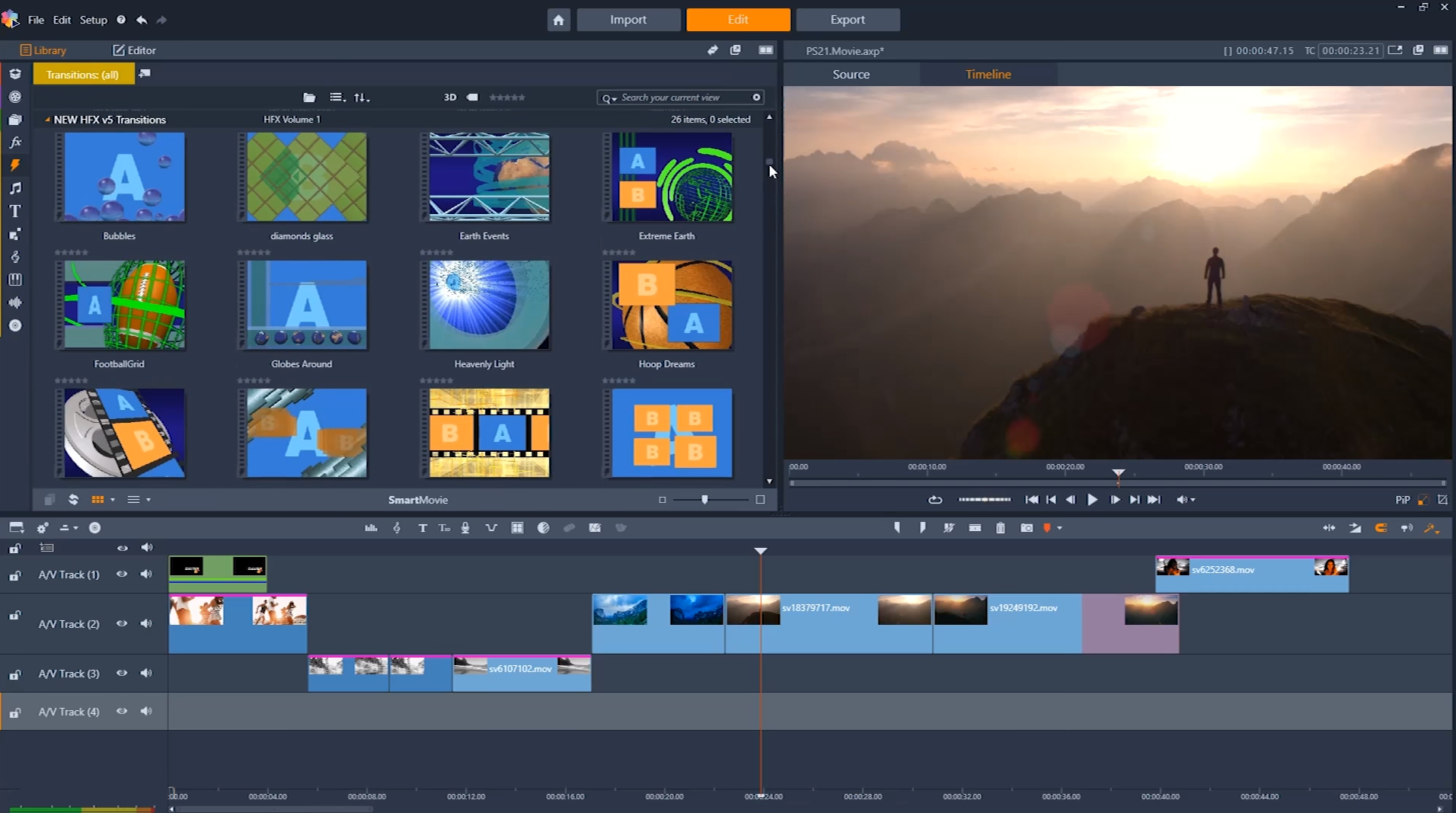Screen dimensions: 1456x813
Task: Filter library by 3D content
Action: click(450, 98)
